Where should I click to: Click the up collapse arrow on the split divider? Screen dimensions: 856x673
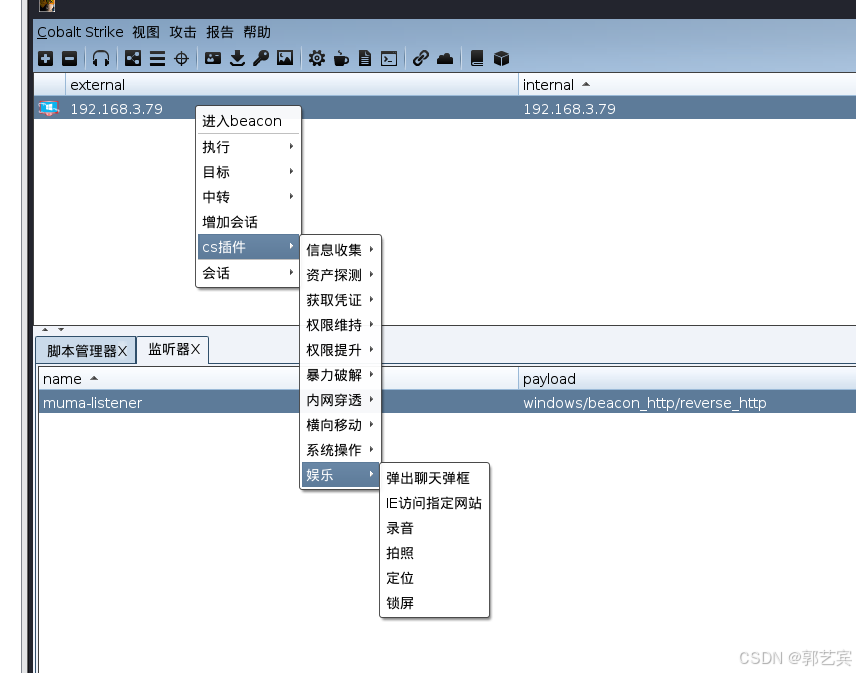pyautogui.click(x=45, y=330)
